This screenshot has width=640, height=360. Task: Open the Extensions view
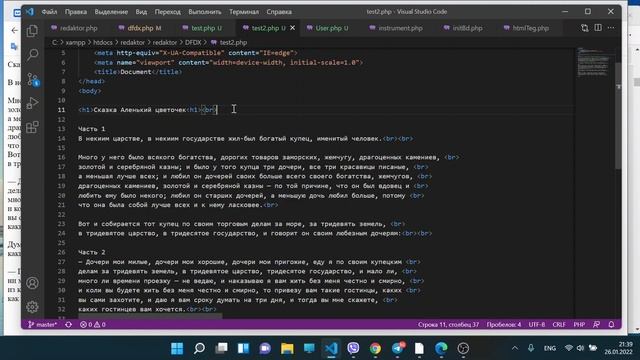pyautogui.click(x=32, y=127)
